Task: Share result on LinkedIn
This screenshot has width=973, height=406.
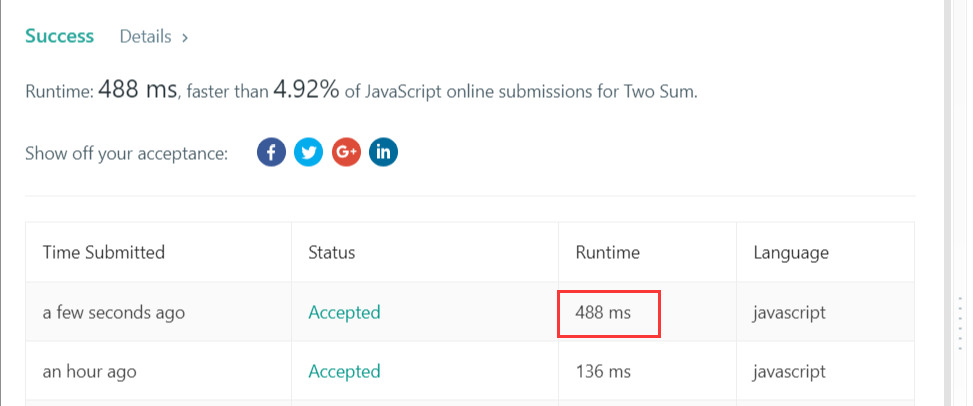Action: (x=383, y=153)
